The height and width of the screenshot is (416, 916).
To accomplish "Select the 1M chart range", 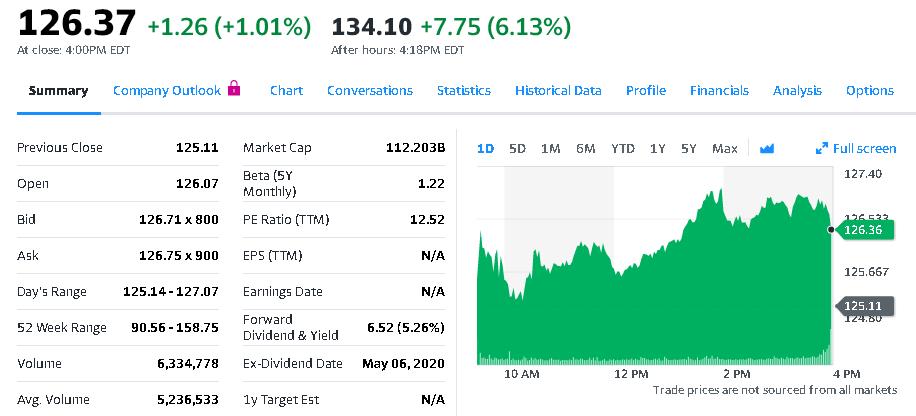I will point(550,149).
